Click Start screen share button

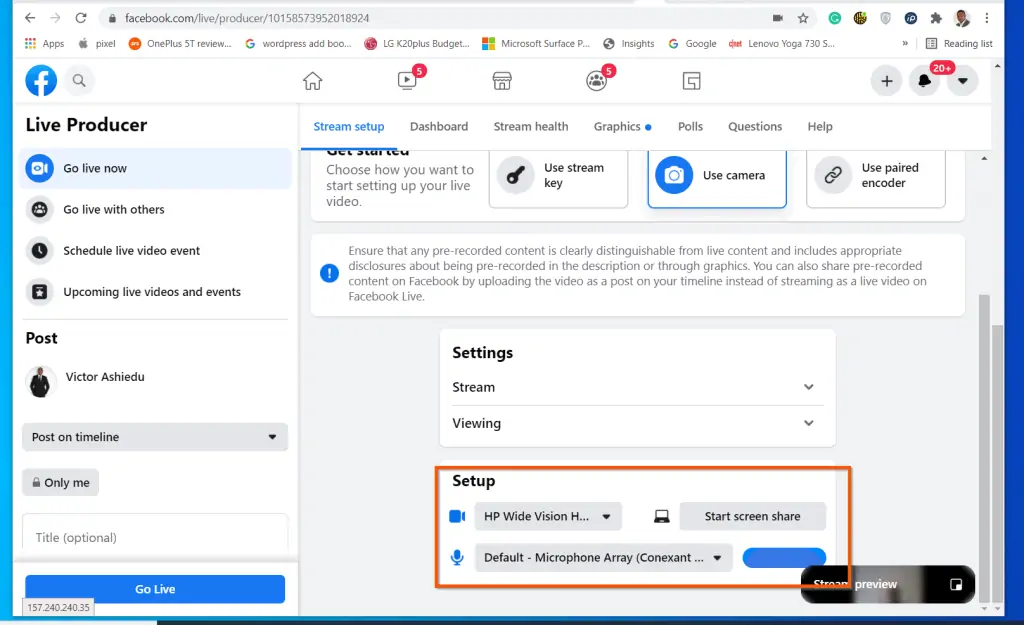(752, 516)
